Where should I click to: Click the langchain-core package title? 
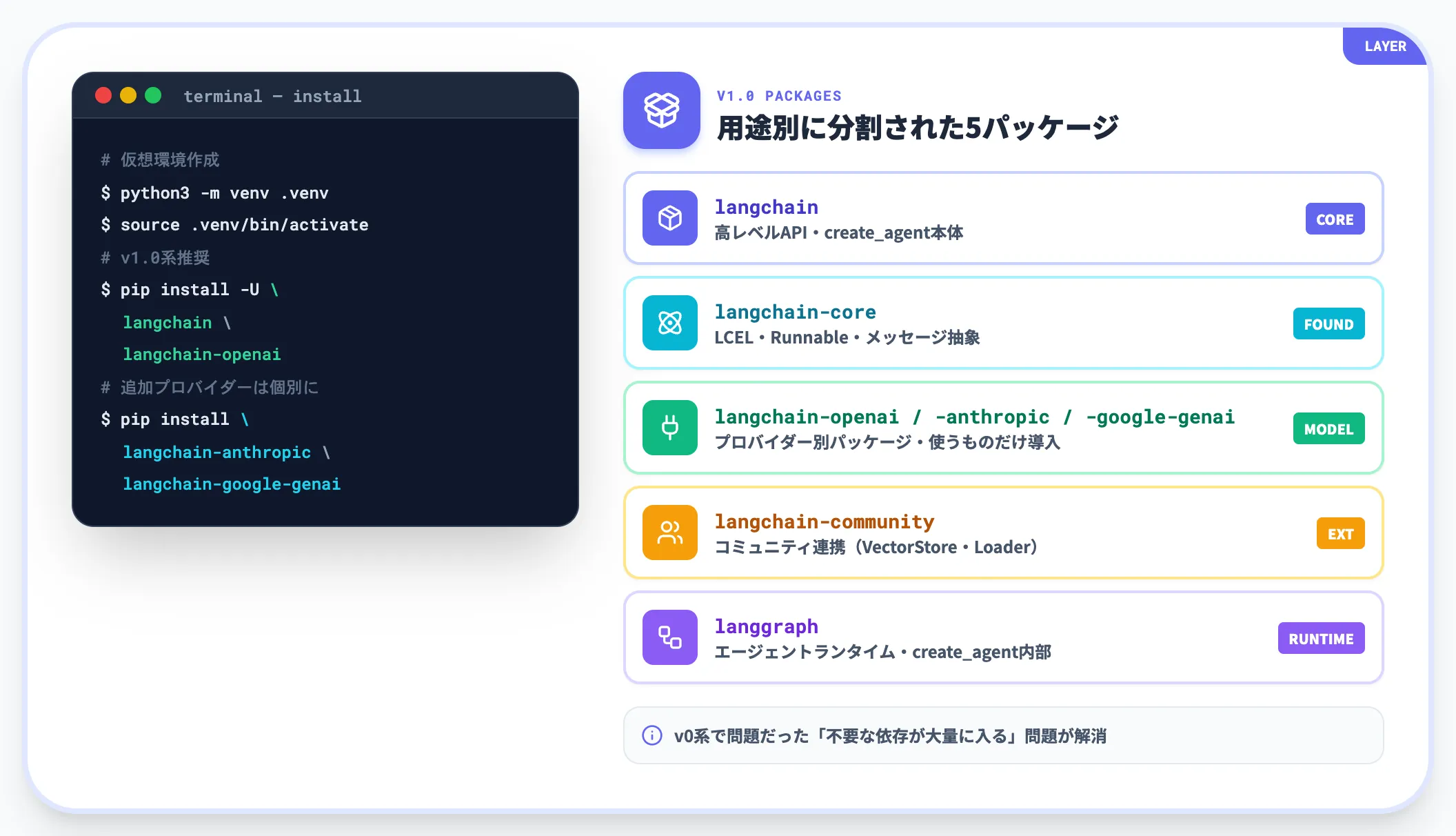coord(795,312)
